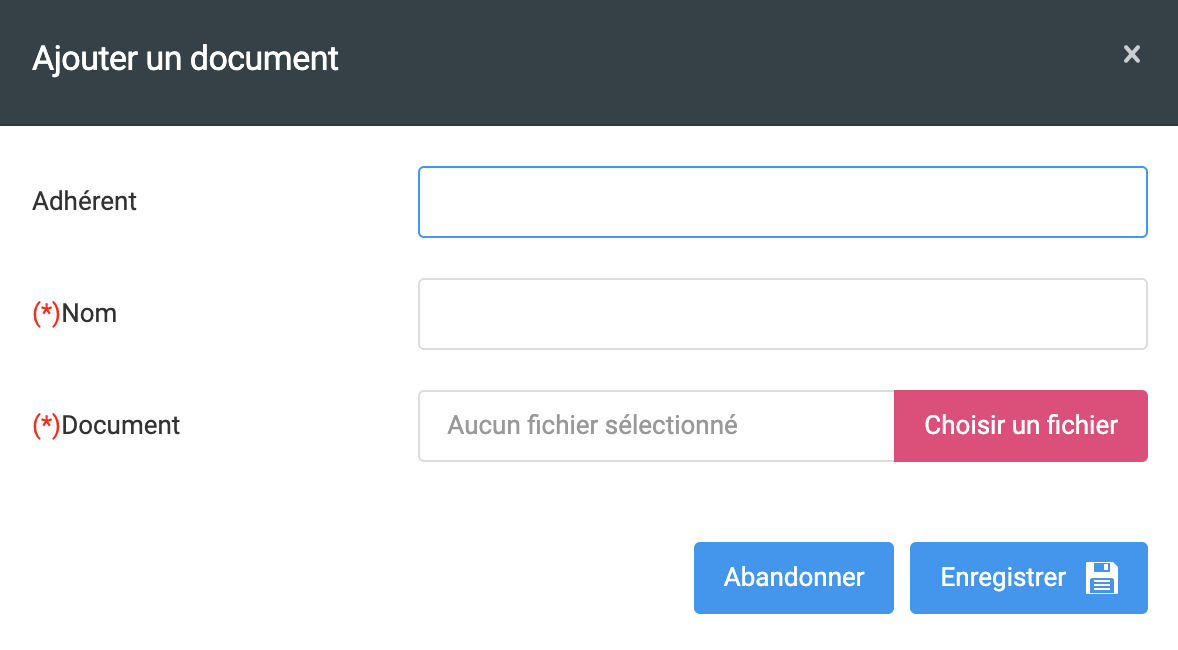Viewport: 1178px width, 650px height.
Task: Click the empty Nom input to type
Action: click(x=783, y=313)
